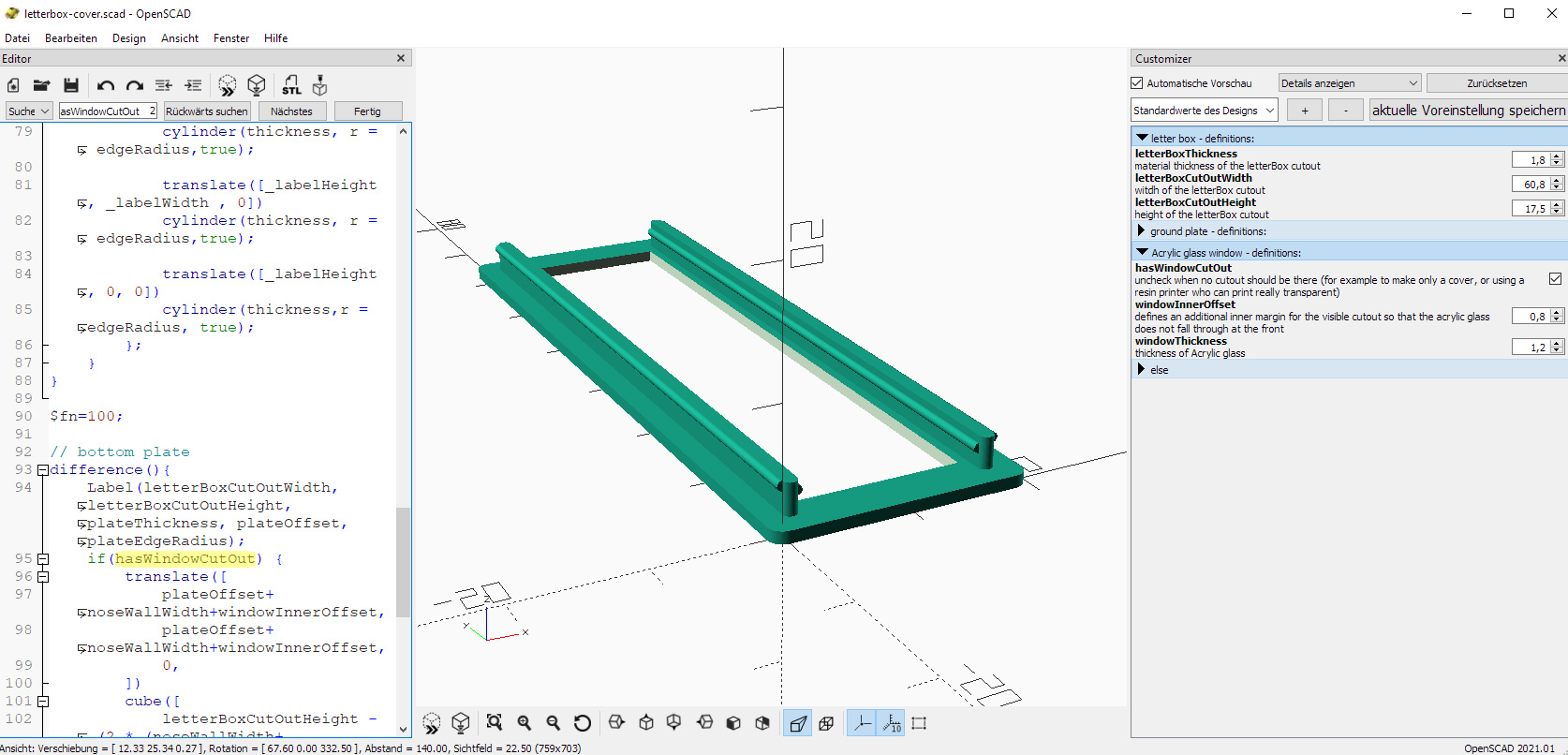
Task: Open the Standardwerte des Designs preset dropdown
Action: 1204,111
